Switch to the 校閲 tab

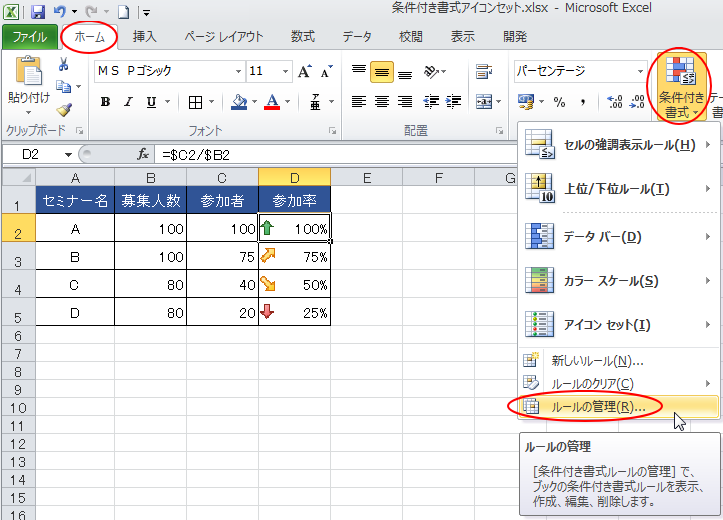[x=410, y=36]
